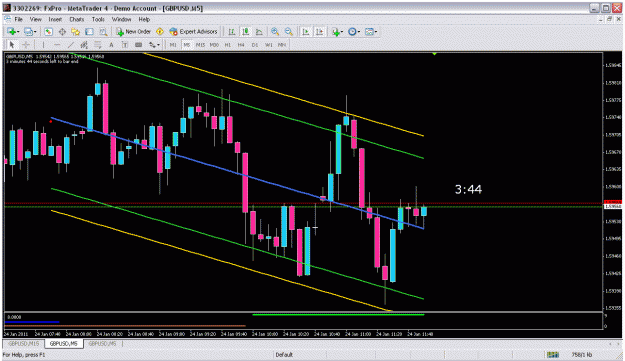Screen dimensions: 625x361
Task: Select the Fibonacci retracement tool
Action: click(x=98, y=45)
